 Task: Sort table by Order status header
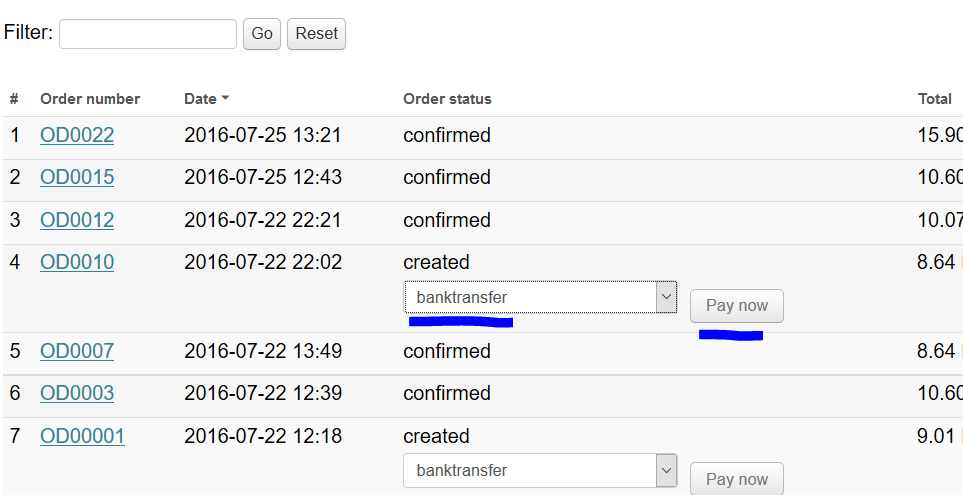pyautogui.click(x=447, y=99)
